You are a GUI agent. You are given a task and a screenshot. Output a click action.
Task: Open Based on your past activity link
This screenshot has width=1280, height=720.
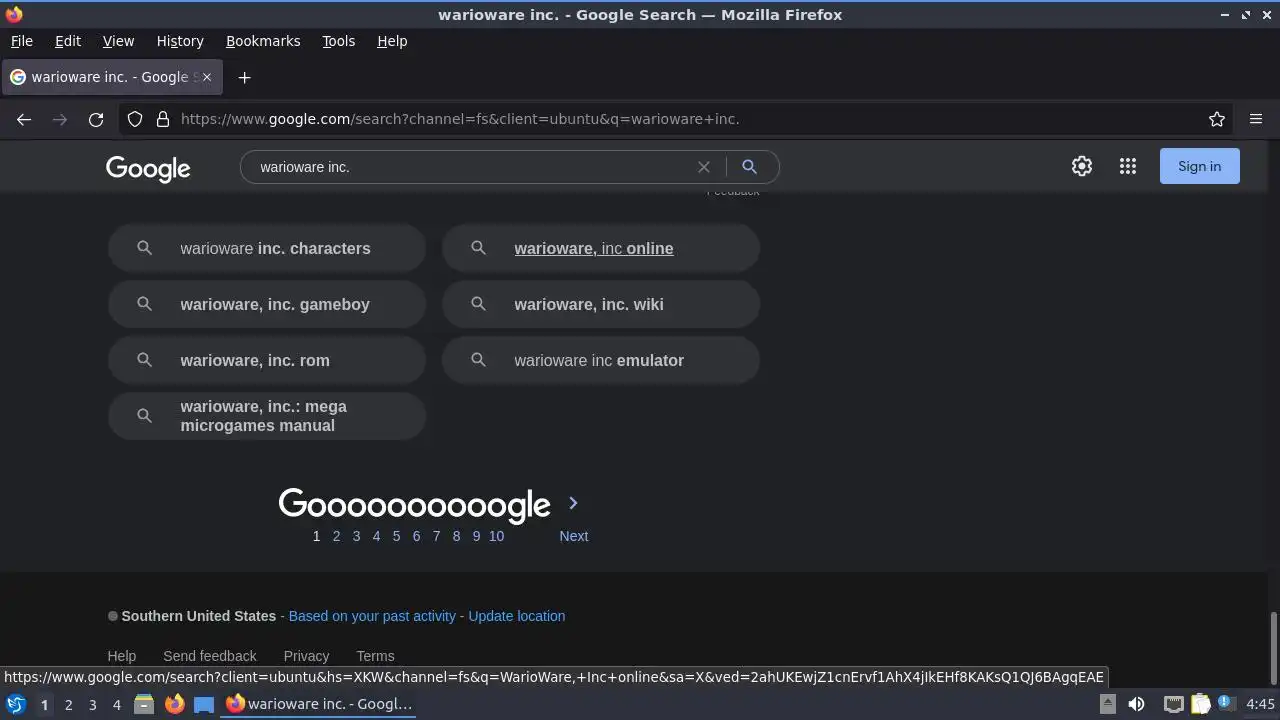(x=372, y=616)
